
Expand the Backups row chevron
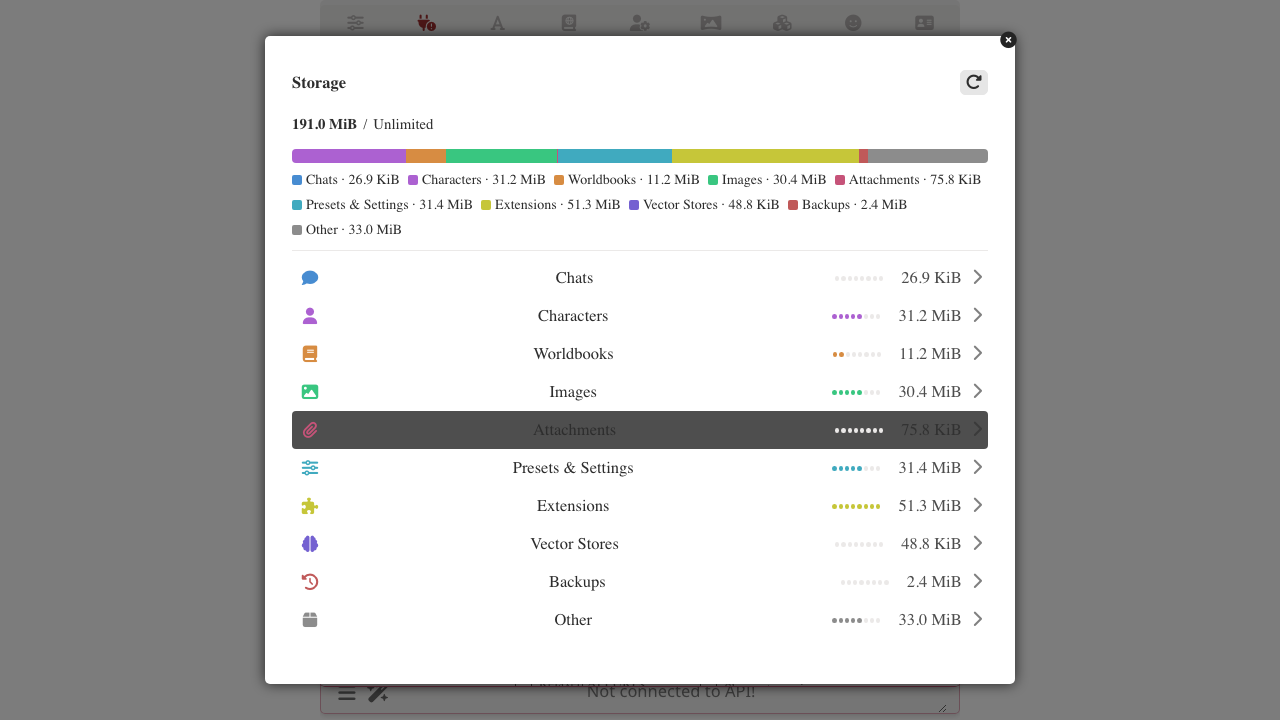click(978, 581)
